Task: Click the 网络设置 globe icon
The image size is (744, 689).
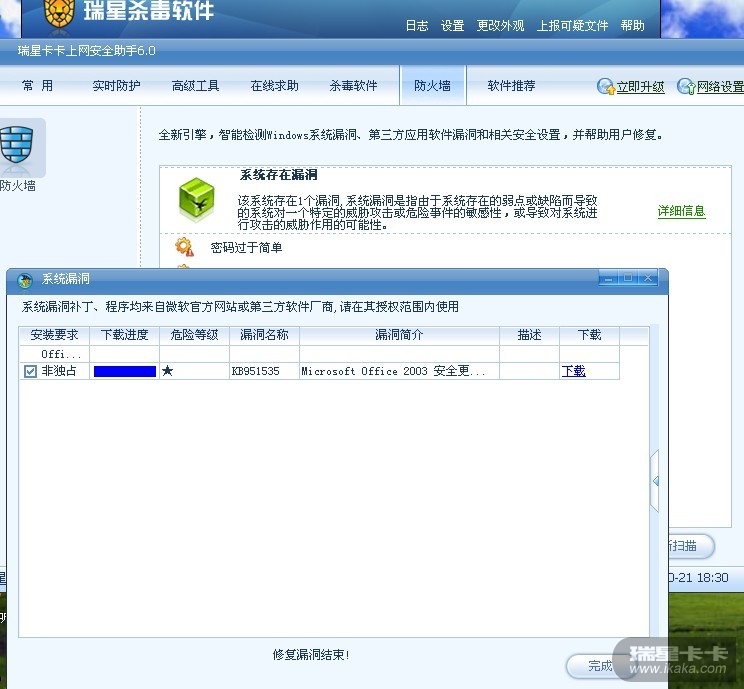Action: point(686,86)
